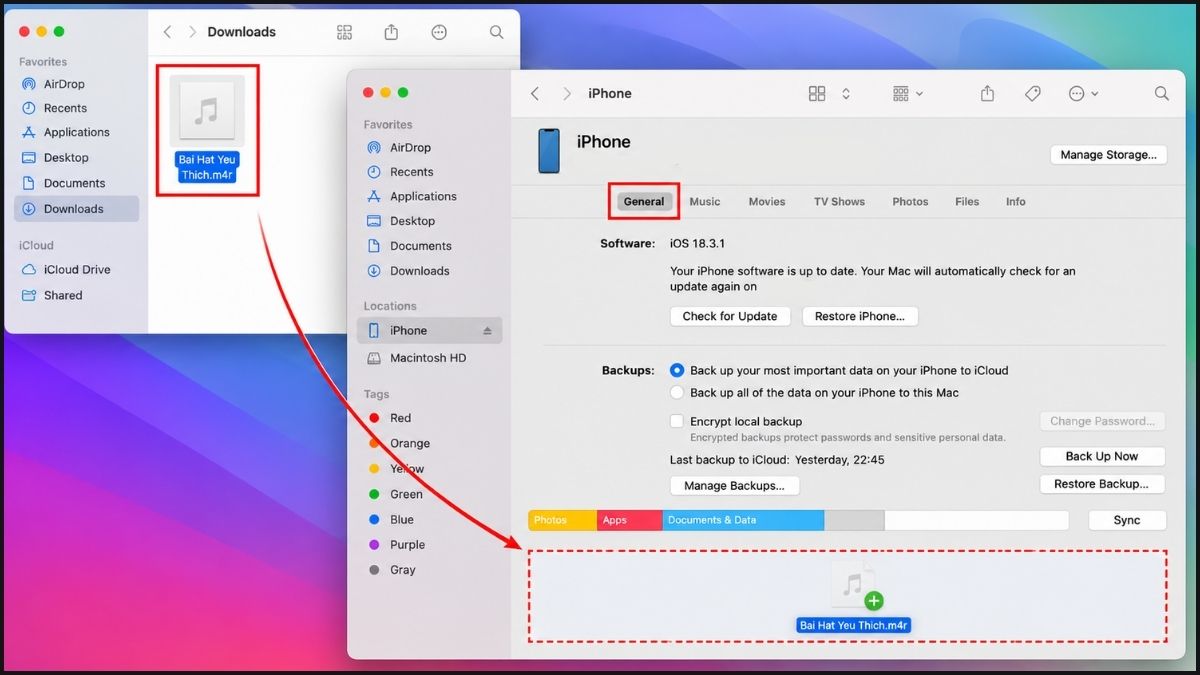This screenshot has height=675, width=1200.
Task: Open iCloud Drive in Downloads window sidebar
Action: tap(76, 270)
